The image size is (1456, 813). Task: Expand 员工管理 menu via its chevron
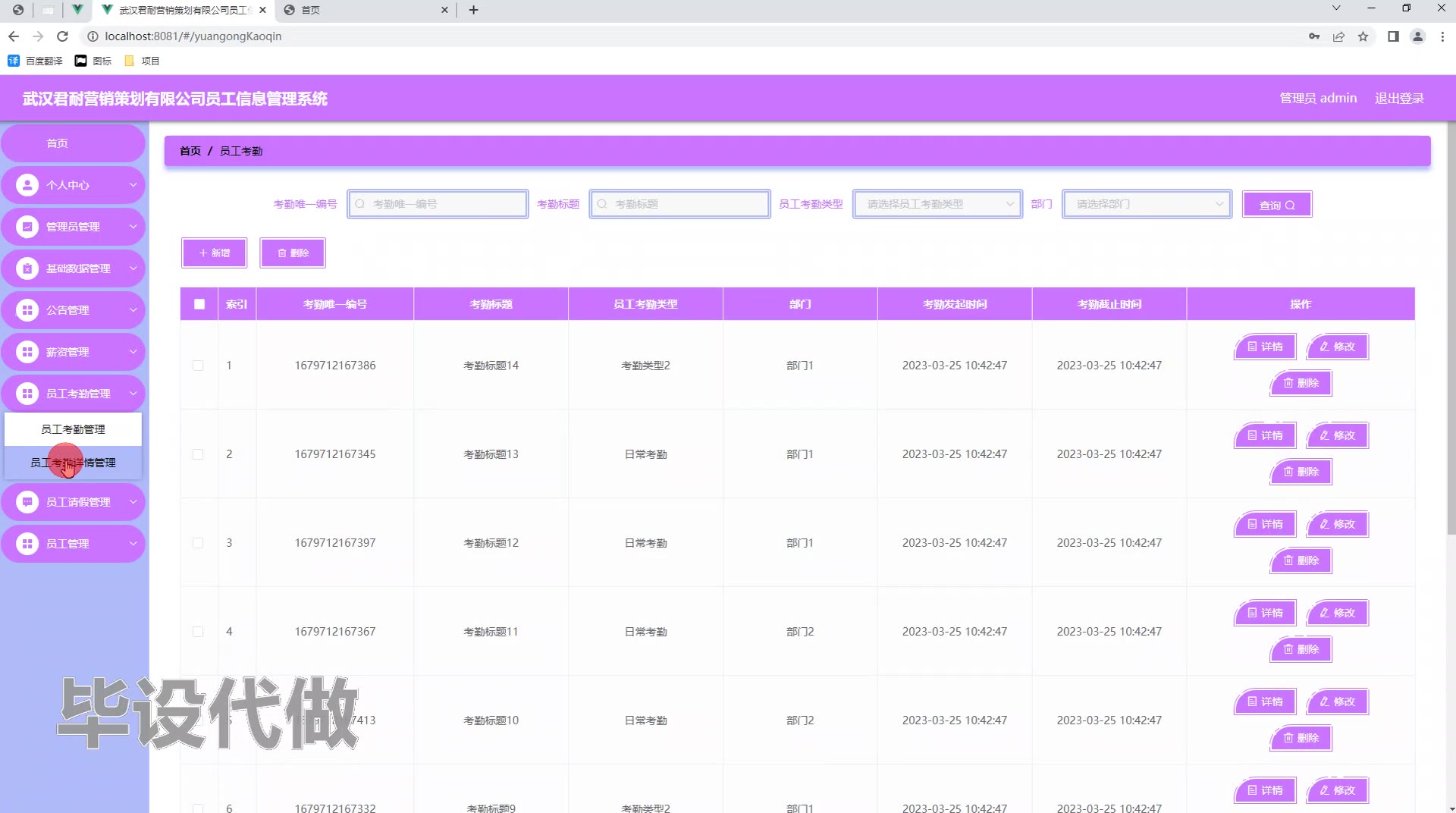click(x=133, y=544)
